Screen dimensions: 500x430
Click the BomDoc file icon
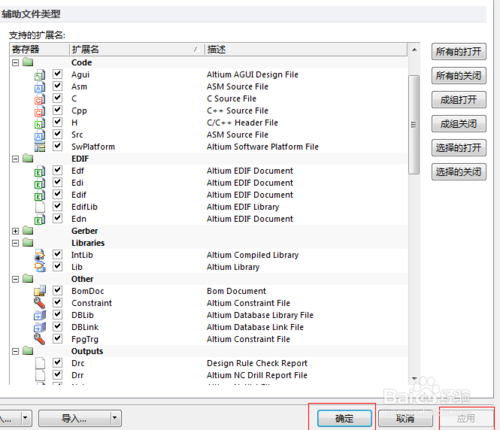(x=40, y=291)
